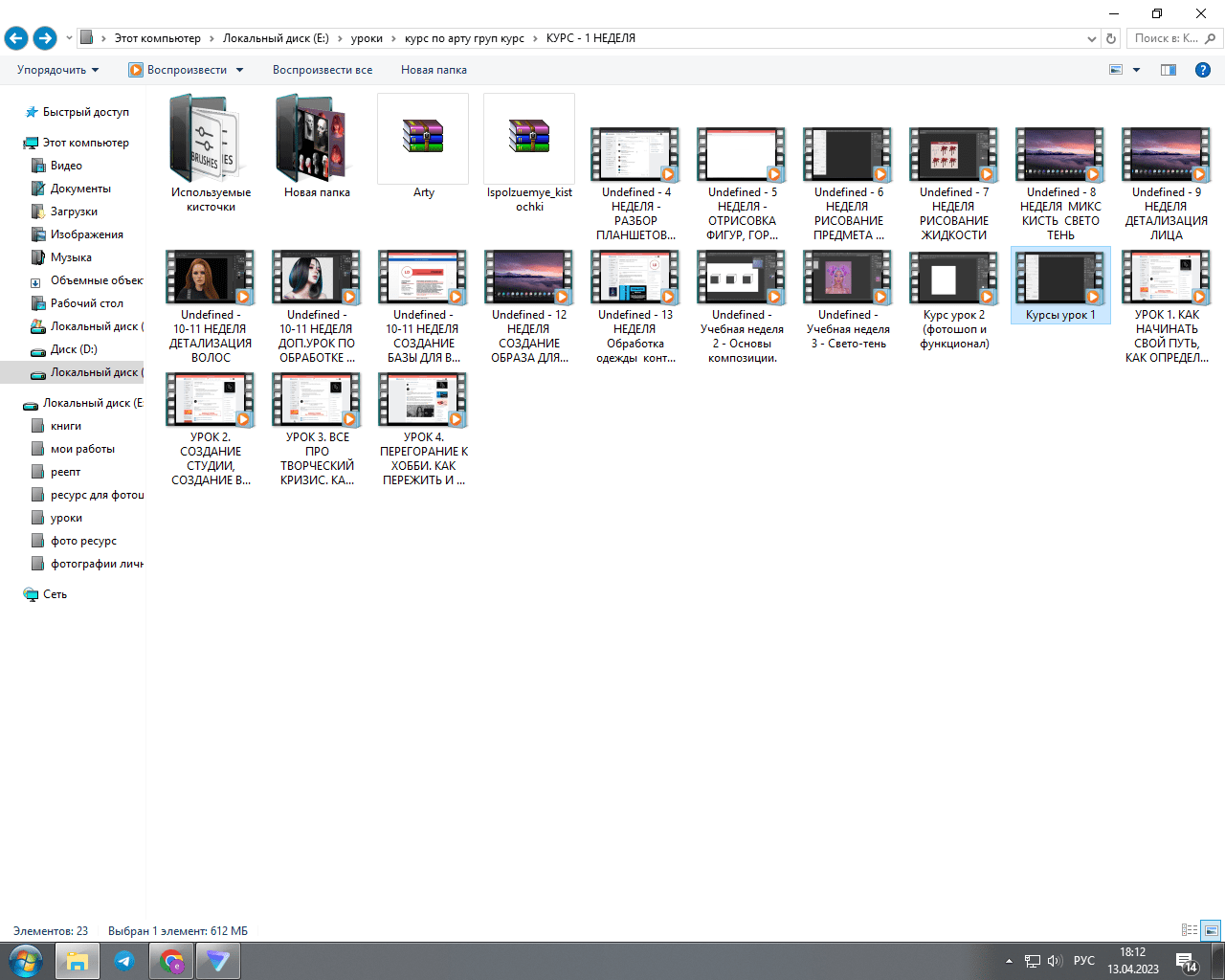Select the Ispolzuemye_kistochki archive file
The image size is (1225, 980).
529,154
